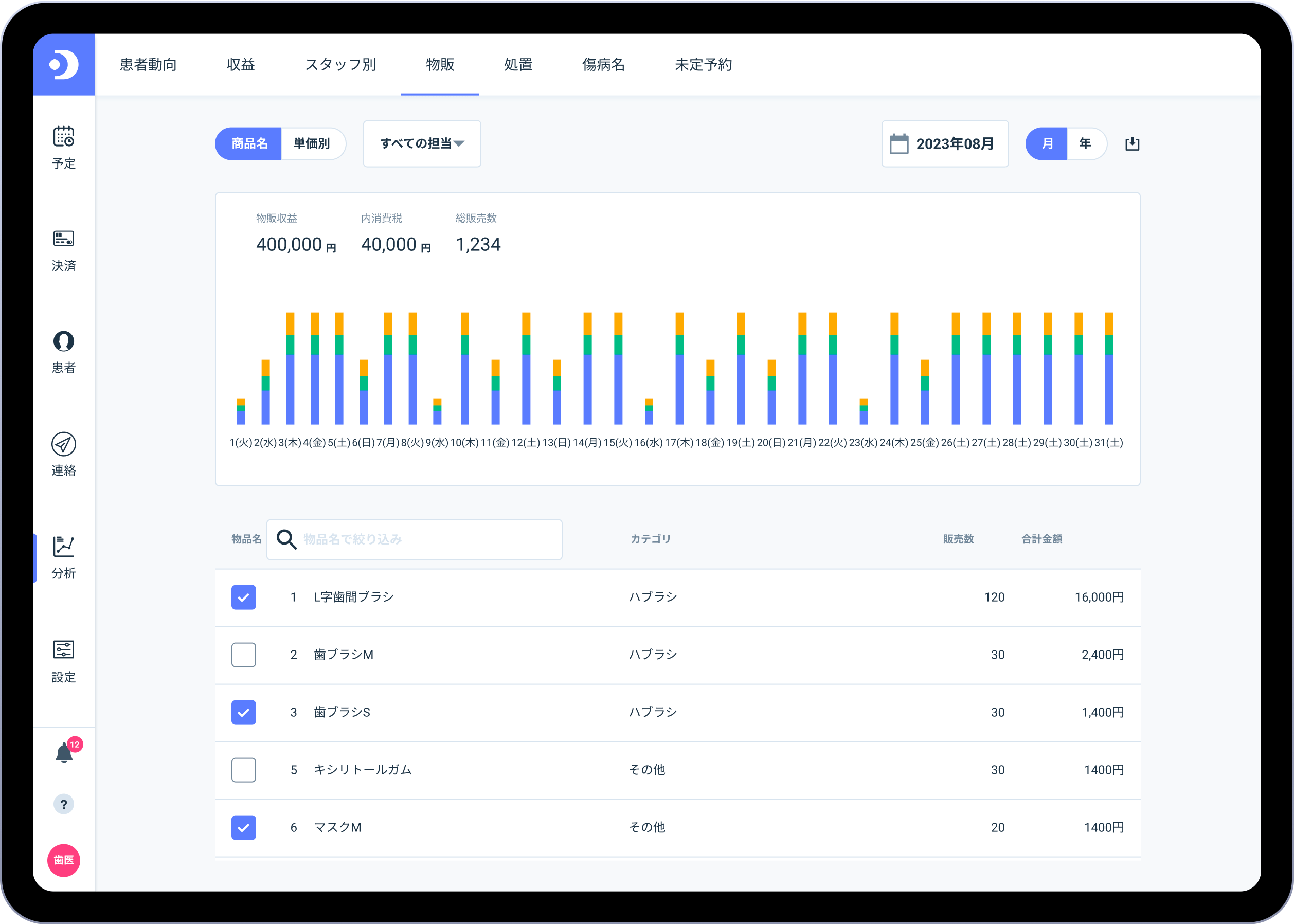1294x924 pixels.
Task: Select the 単価別 view button
Action: pos(312,144)
